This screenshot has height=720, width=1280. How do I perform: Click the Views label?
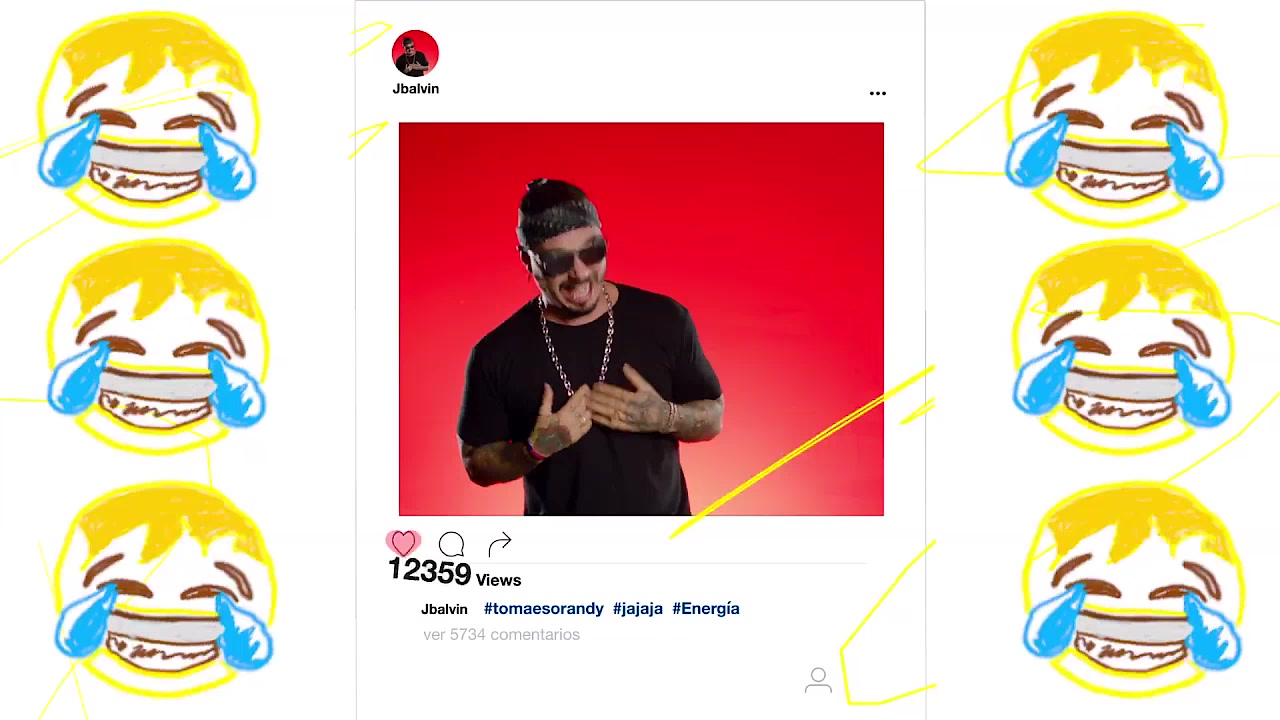tap(498, 580)
